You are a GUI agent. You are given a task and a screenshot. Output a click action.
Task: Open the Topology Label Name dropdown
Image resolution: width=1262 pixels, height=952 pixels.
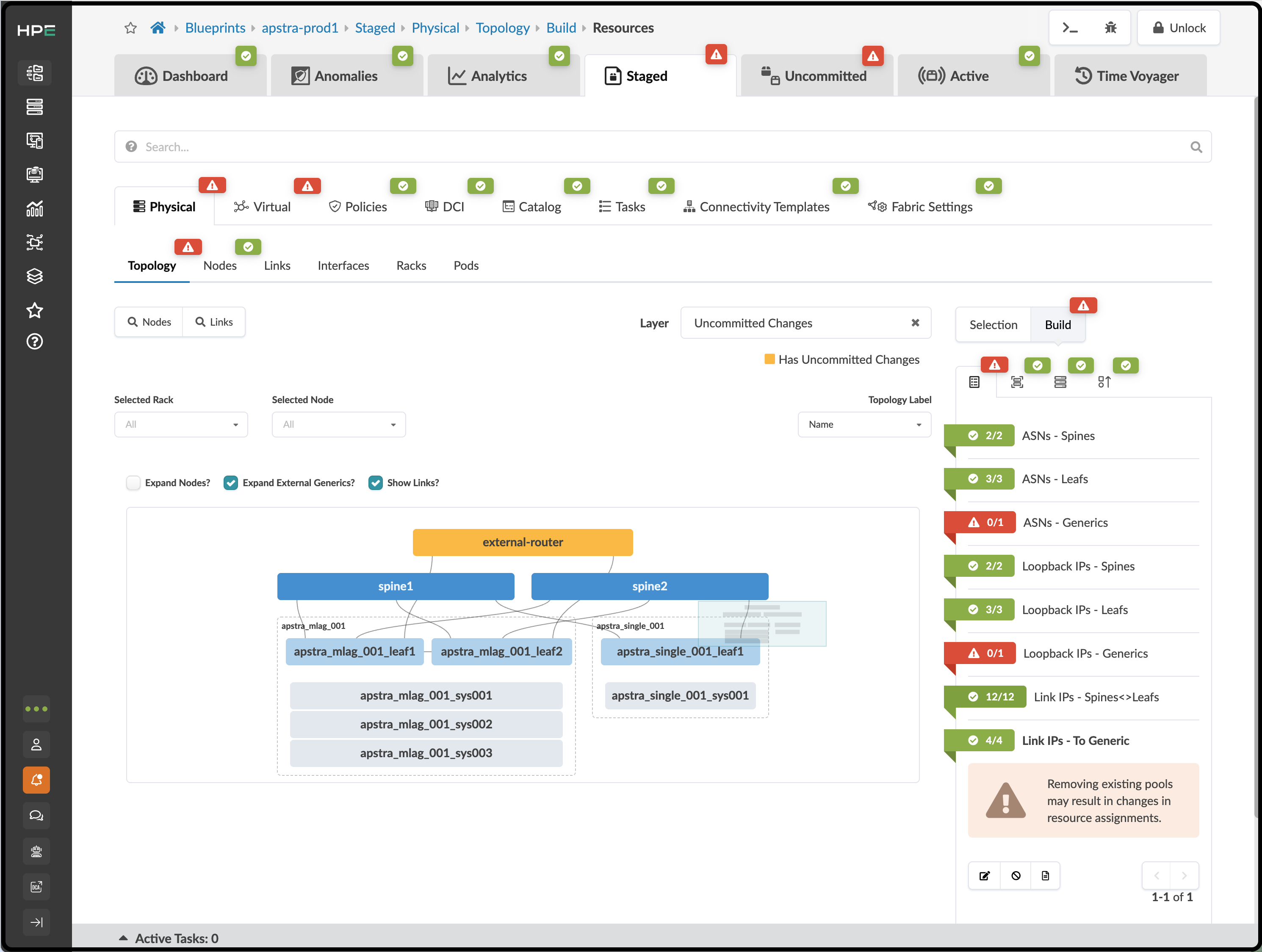coord(864,424)
